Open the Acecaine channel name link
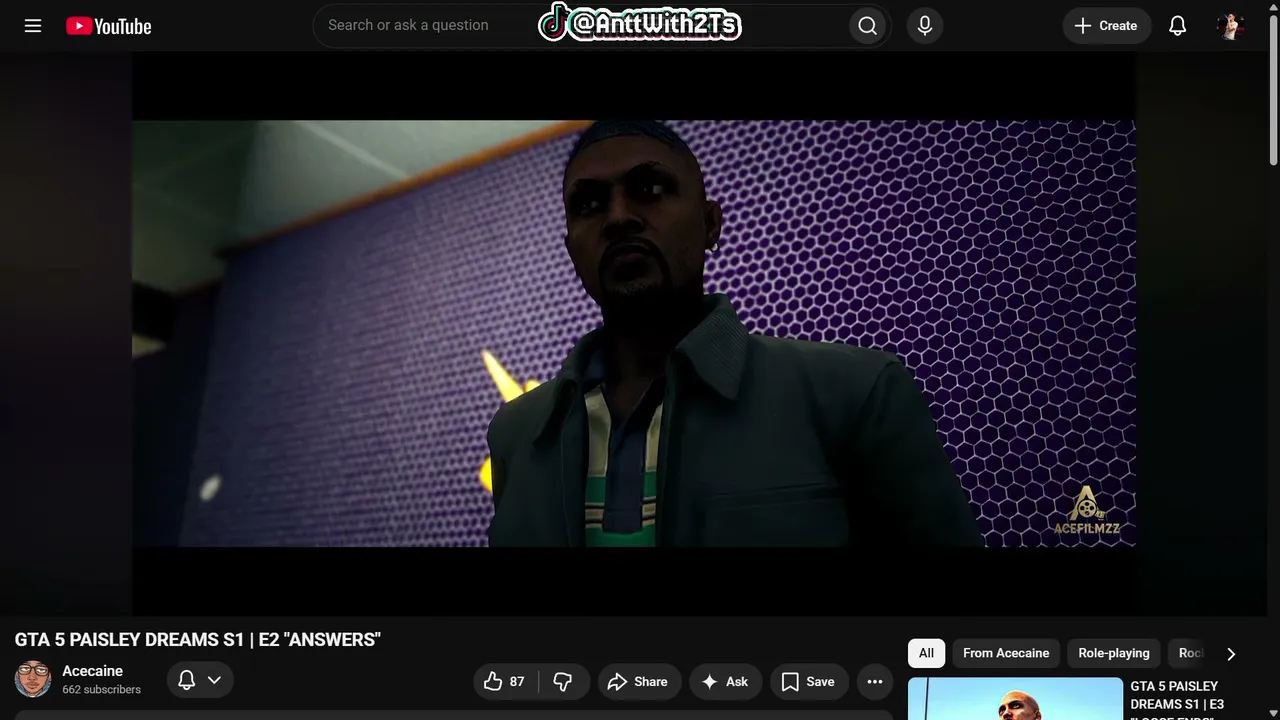The image size is (1280, 720). click(92, 671)
